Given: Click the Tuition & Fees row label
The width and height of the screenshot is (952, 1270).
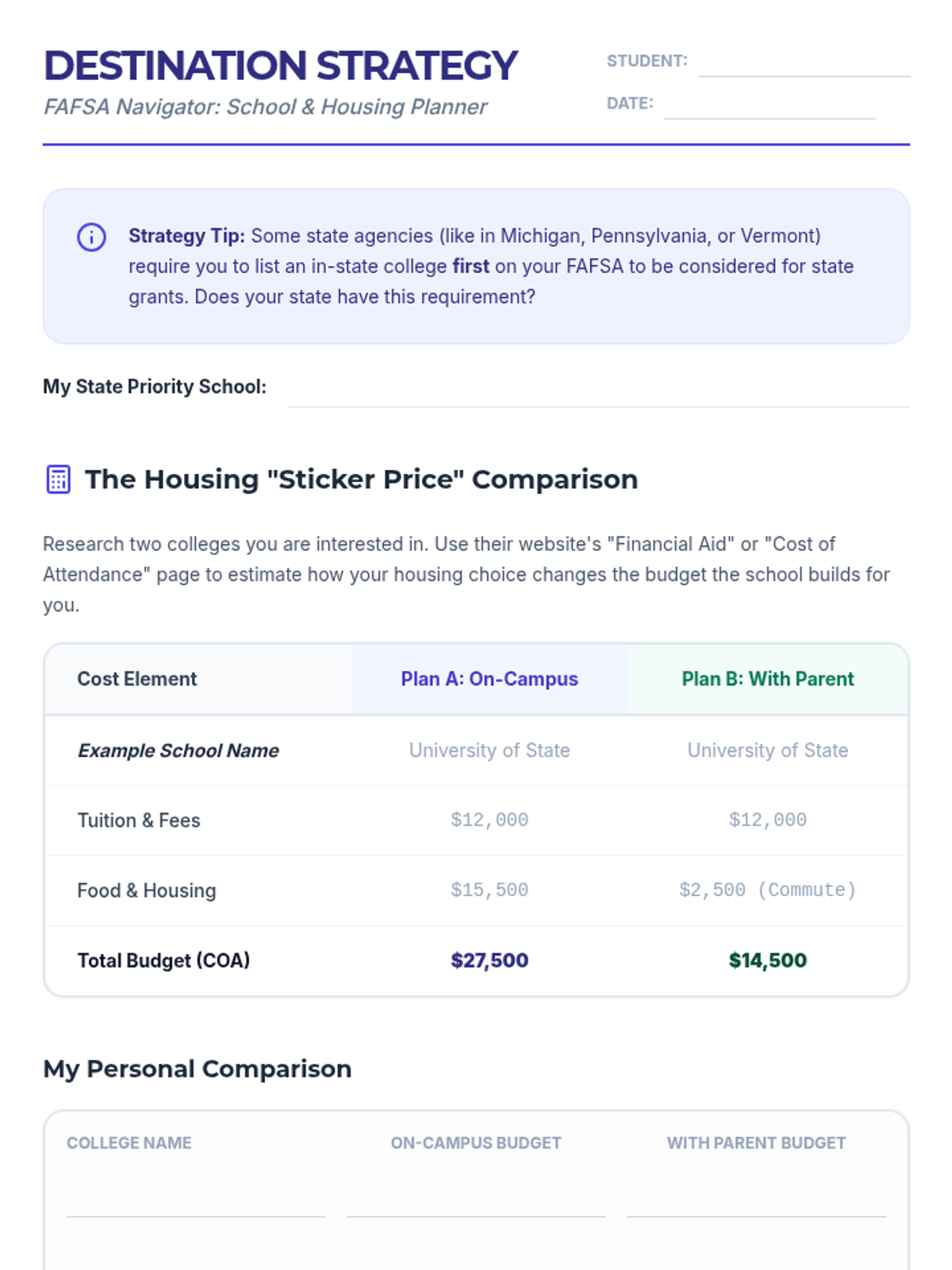Looking at the screenshot, I should click(139, 821).
